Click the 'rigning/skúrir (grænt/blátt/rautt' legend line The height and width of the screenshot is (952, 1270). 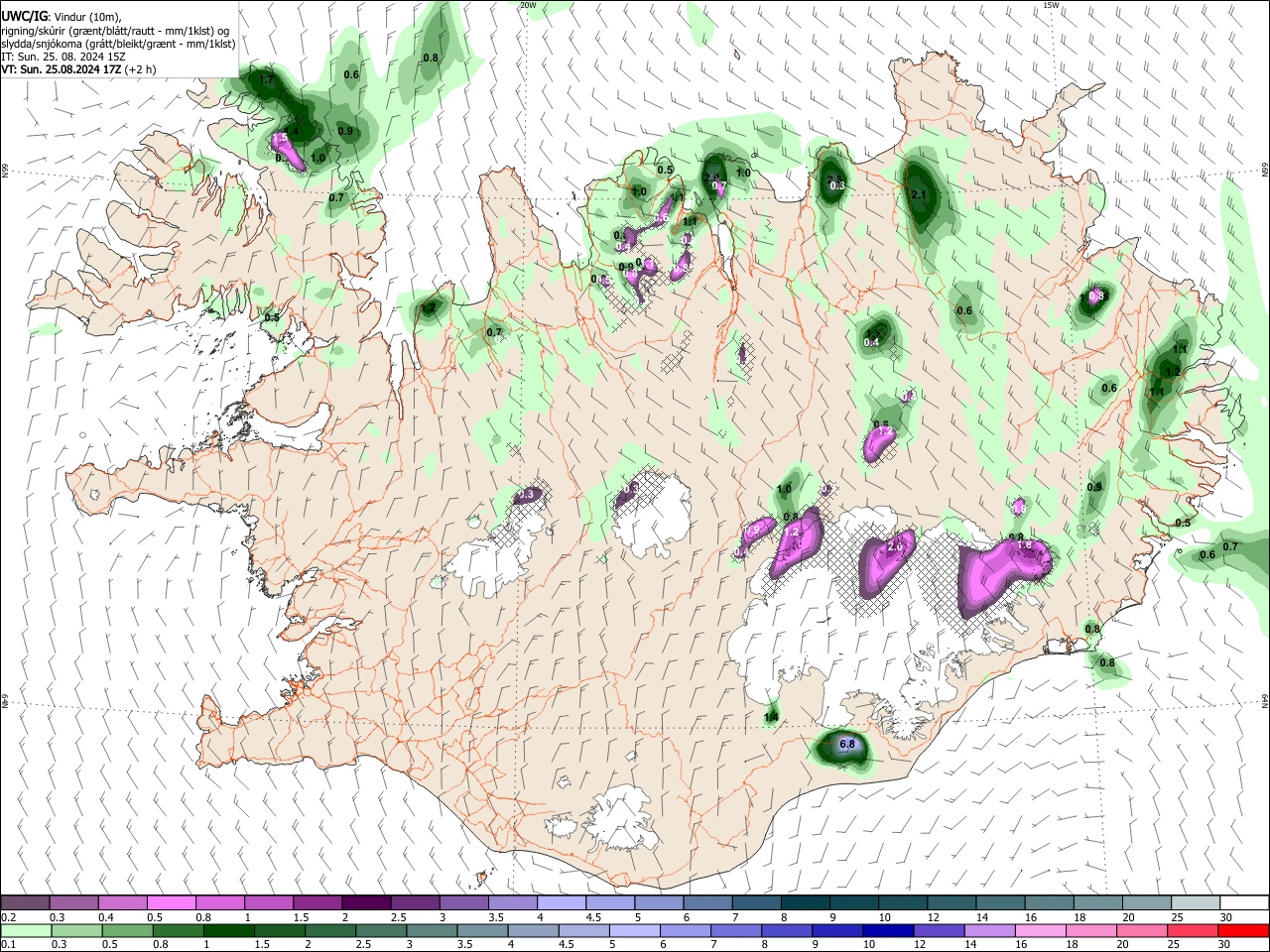(x=115, y=30)
